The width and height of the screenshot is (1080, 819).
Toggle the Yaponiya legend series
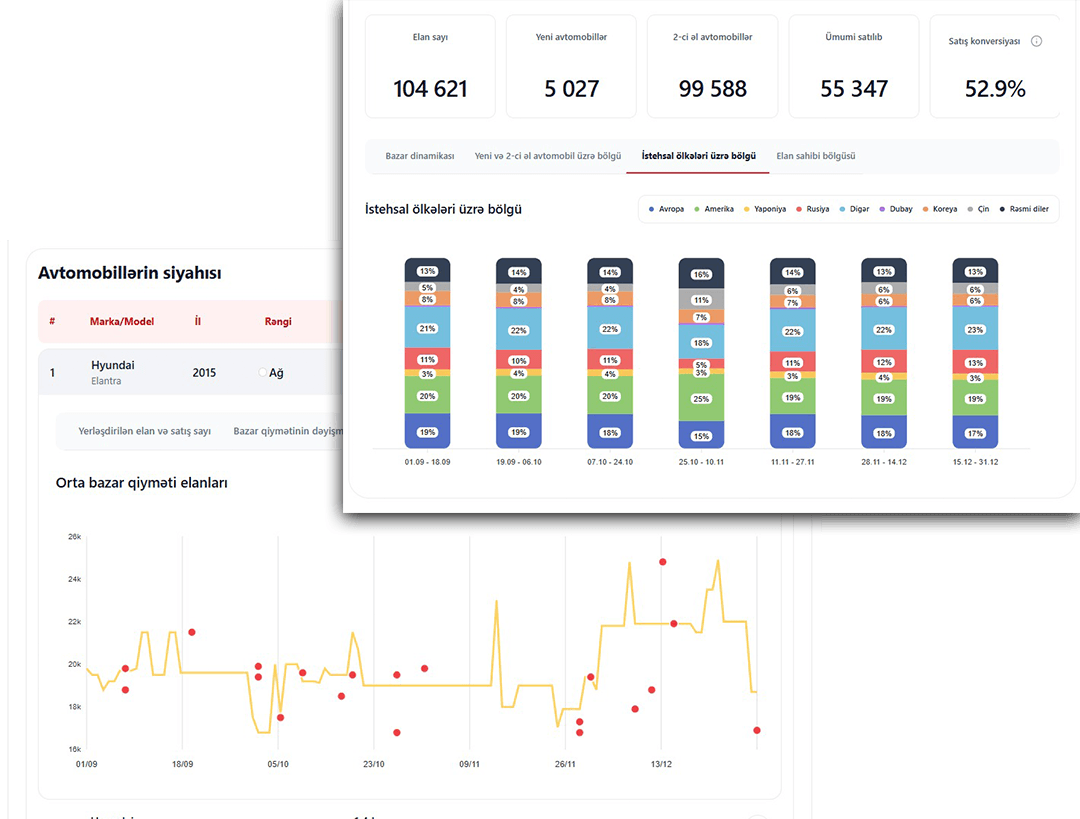(x=765, y=209)
